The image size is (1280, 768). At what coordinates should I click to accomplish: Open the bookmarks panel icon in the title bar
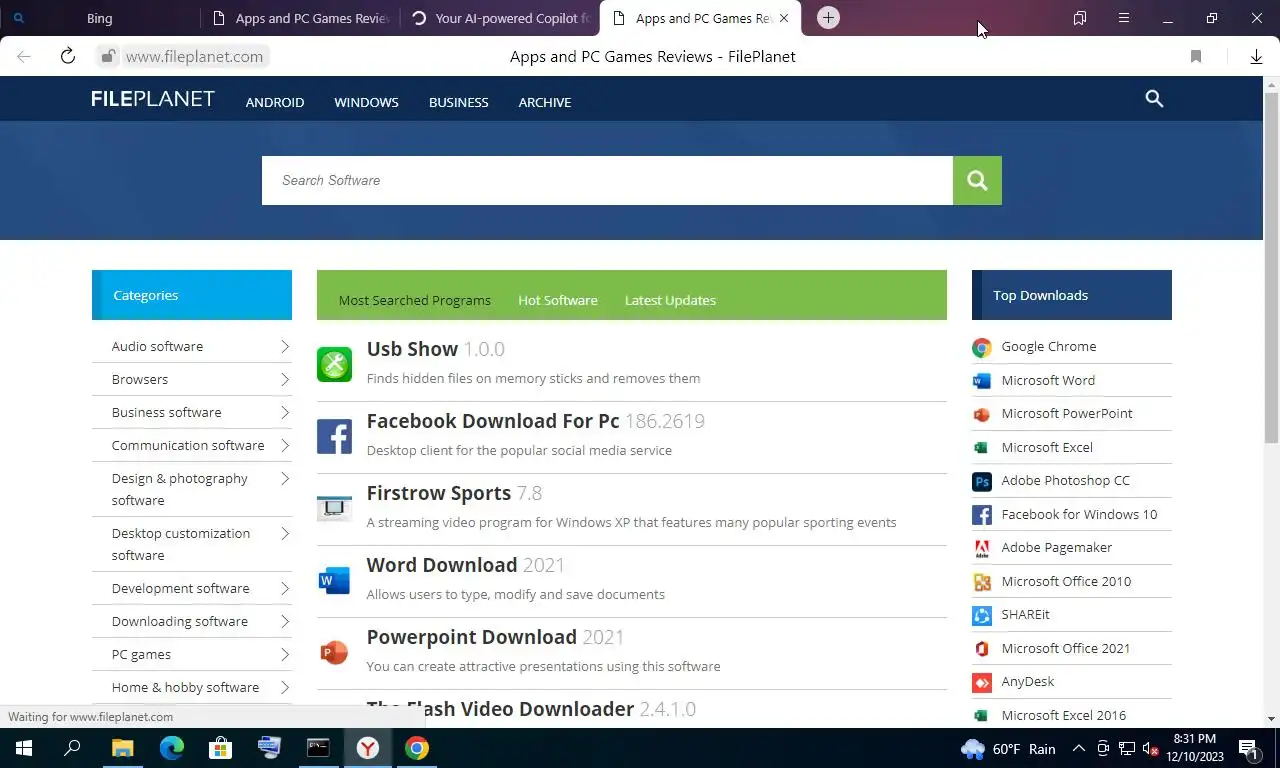1080,18
